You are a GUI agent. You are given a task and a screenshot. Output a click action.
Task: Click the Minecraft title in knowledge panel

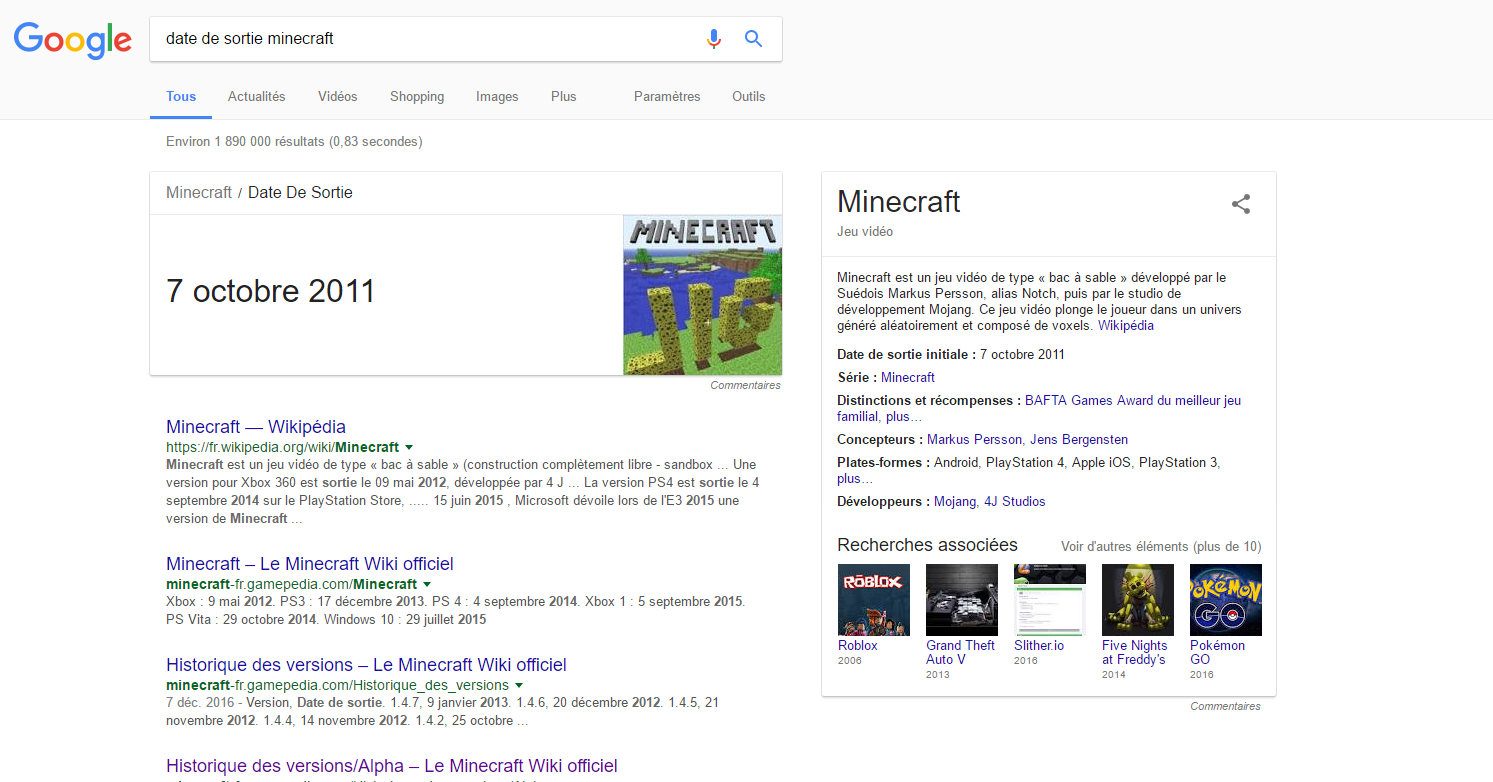click(899, 202)
